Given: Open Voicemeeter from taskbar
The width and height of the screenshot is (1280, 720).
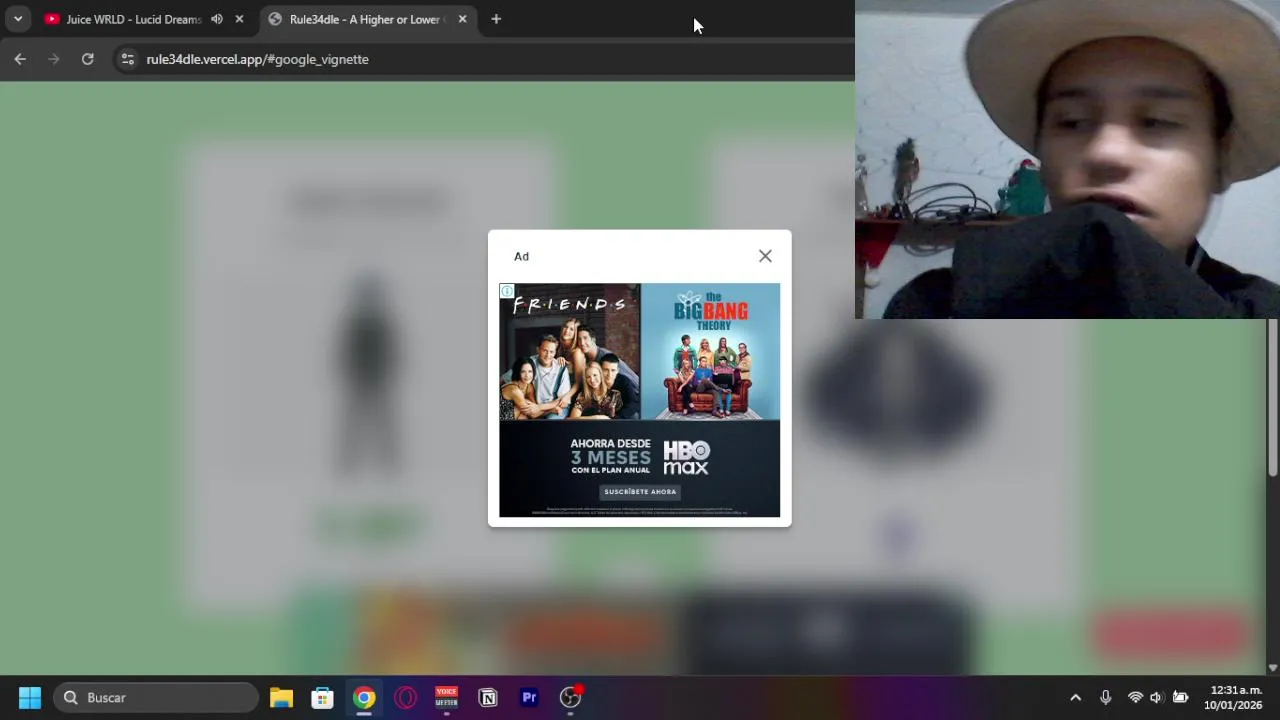Looking at the screenshot, I should coord(446,697).
